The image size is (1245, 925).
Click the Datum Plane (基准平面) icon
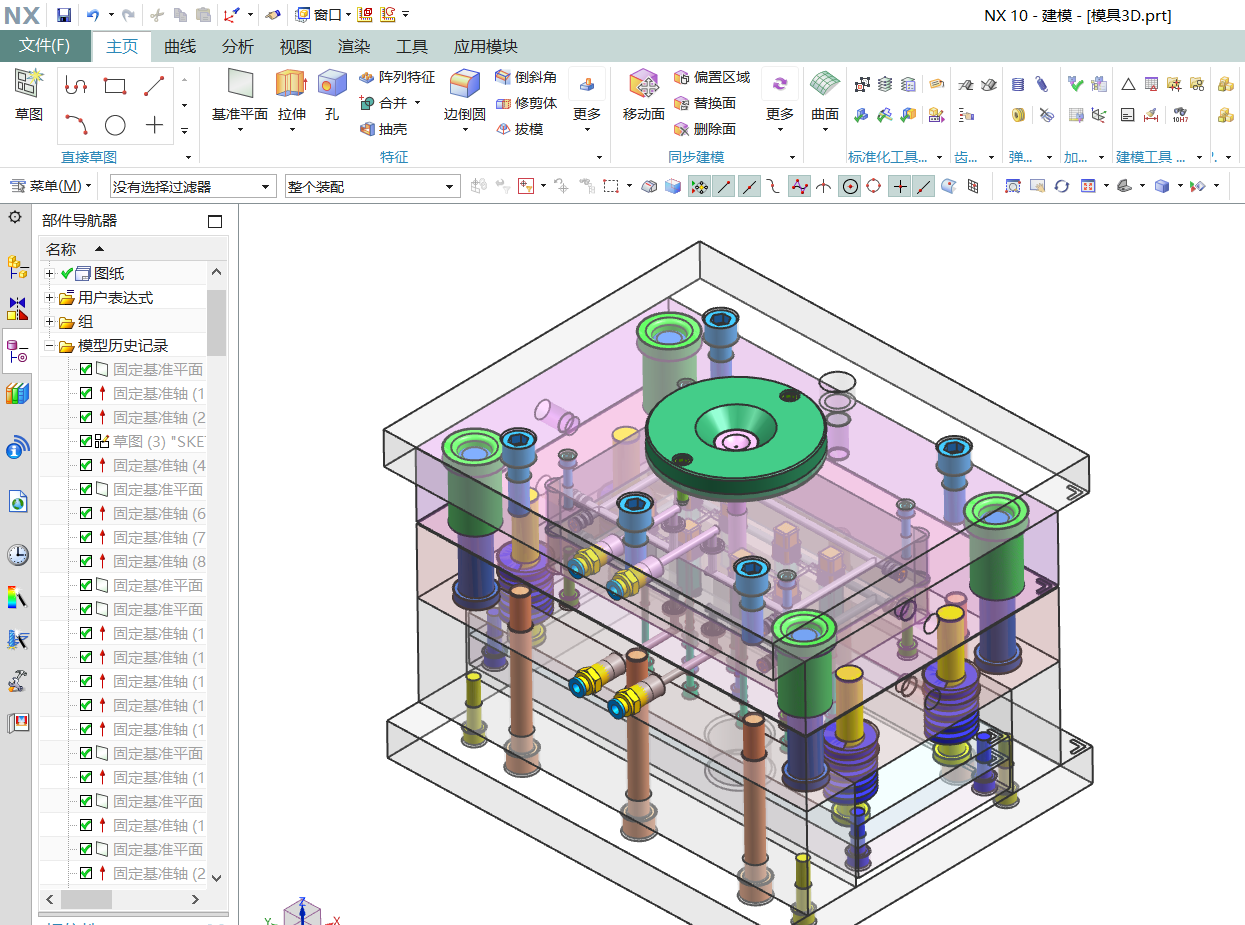pyautogui.click(x=240, y=84)
